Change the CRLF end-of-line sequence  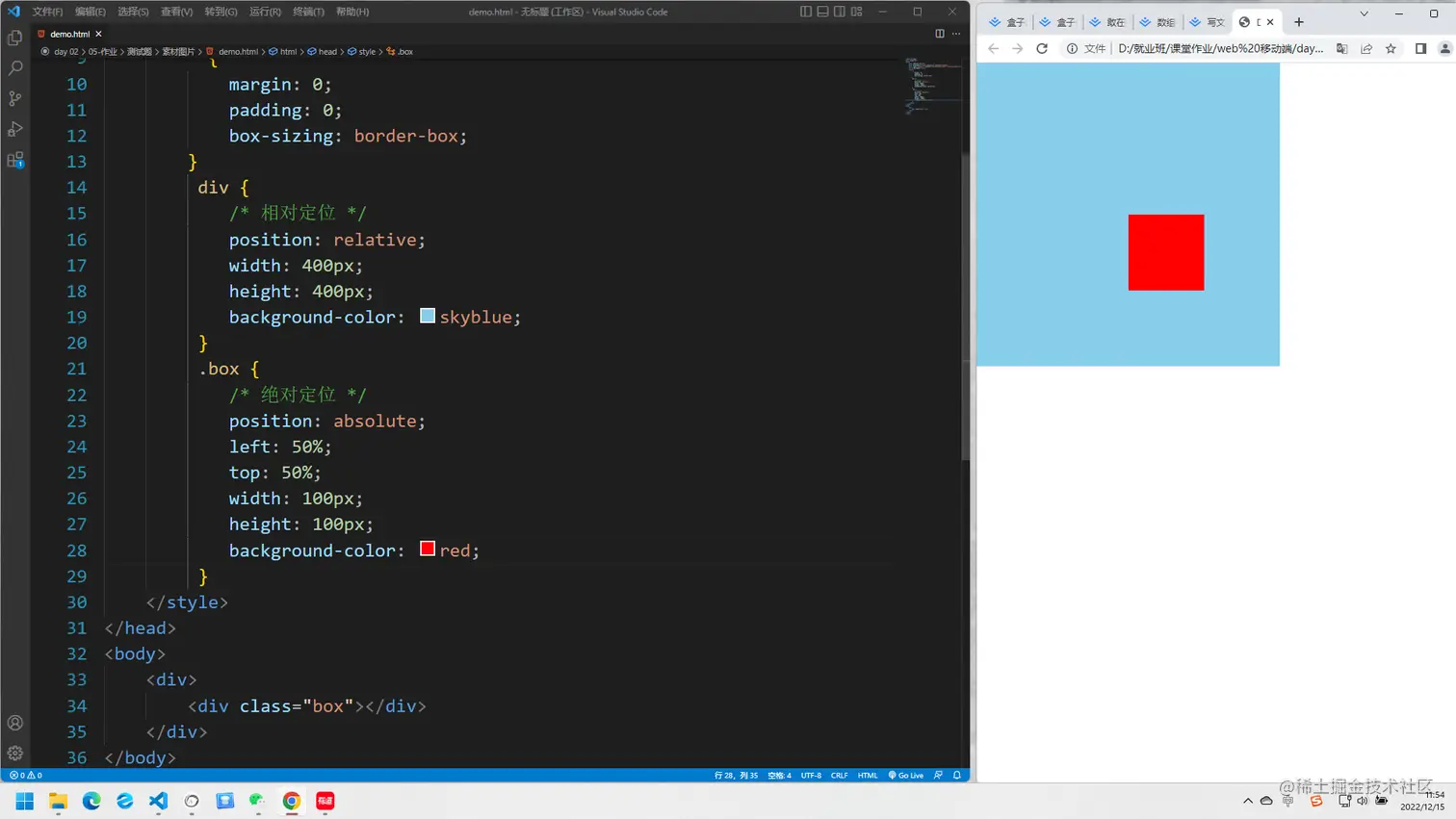tap(840, 775)
